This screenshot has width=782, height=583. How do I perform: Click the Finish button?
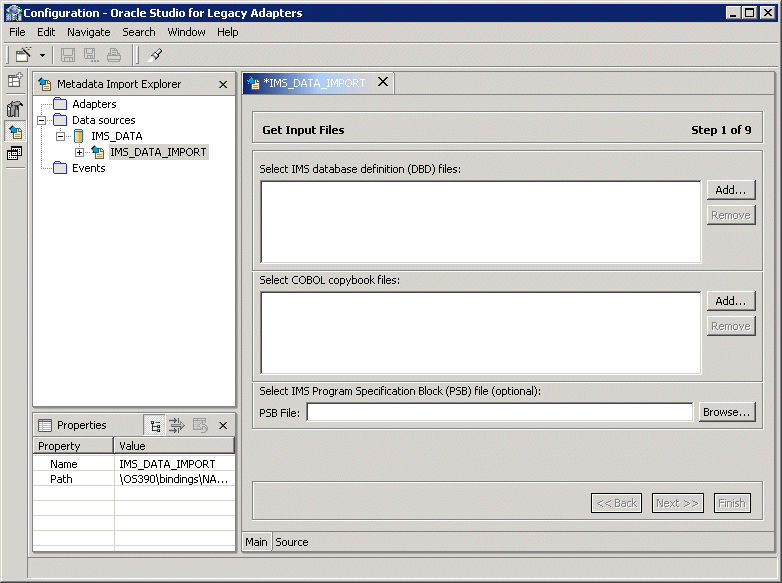click(x=732, y=503)
